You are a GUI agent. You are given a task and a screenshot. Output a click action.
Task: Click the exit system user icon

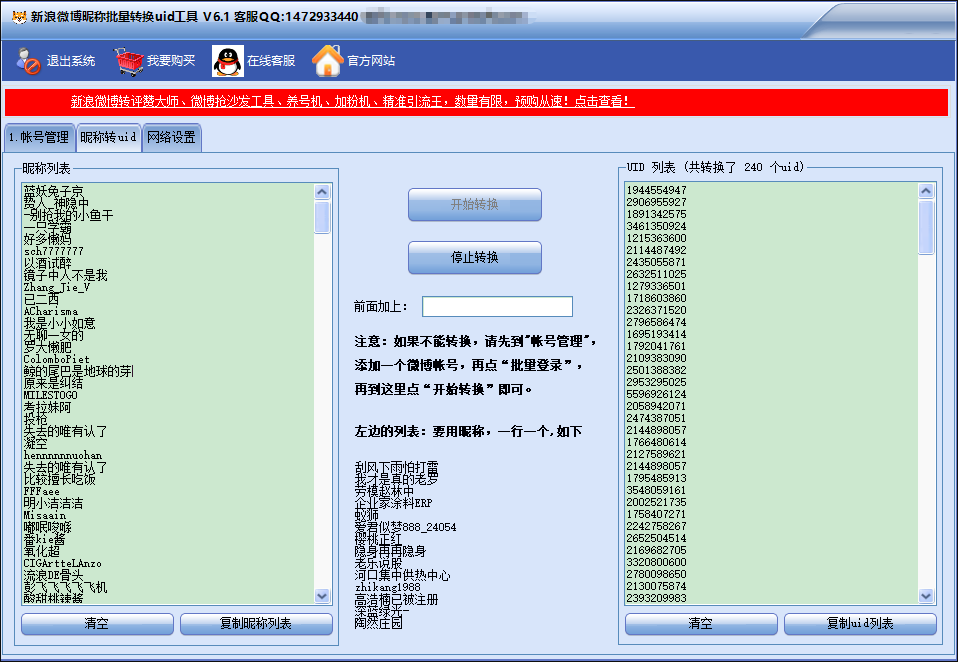(x=27, y=60)
